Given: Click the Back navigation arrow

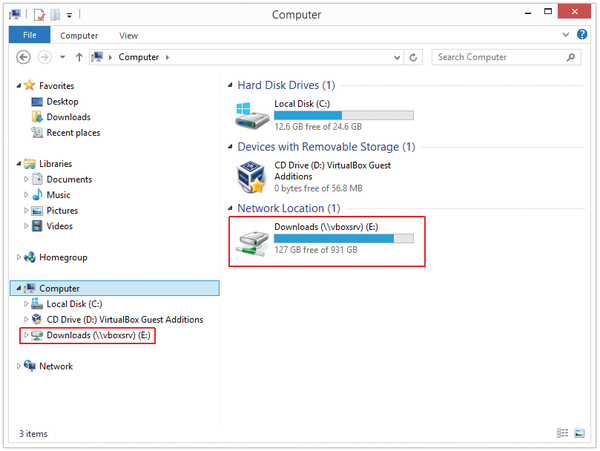Looking at the screenshot, I should (23, 57).
